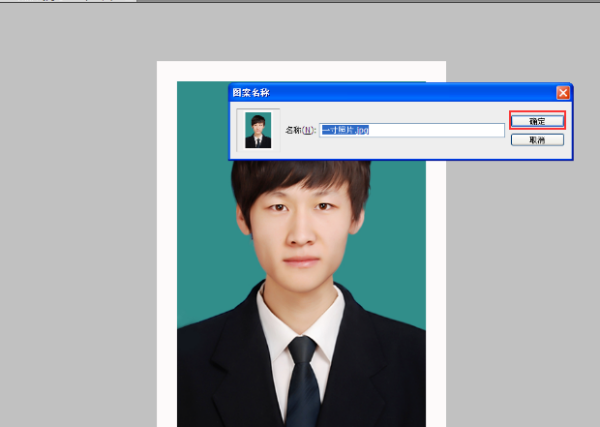Click the 图案名称 dialog title bar
Image resolution: width=600 pixels, height=427 pixels.
400,93
